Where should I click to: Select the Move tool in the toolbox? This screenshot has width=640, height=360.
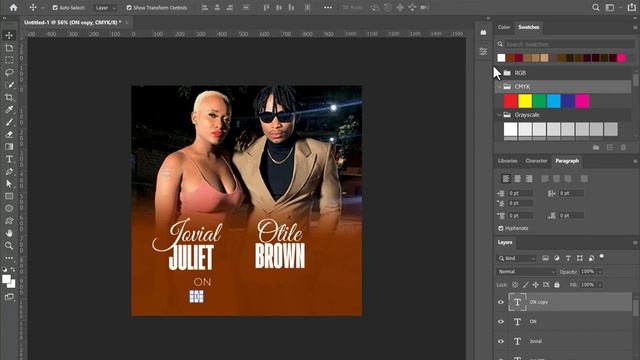[x=9, y=36]
